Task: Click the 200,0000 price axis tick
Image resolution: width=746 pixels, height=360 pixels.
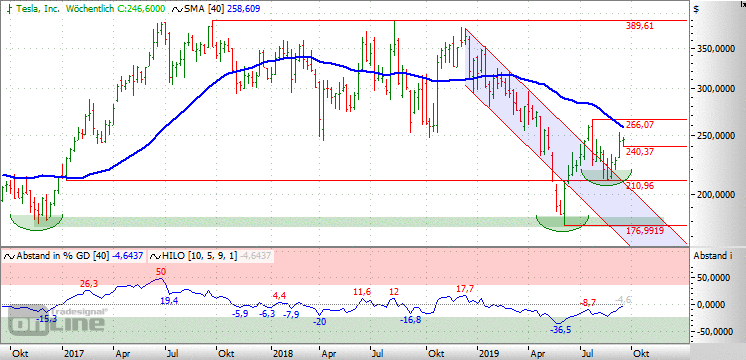Action: (x=717, y=194)
